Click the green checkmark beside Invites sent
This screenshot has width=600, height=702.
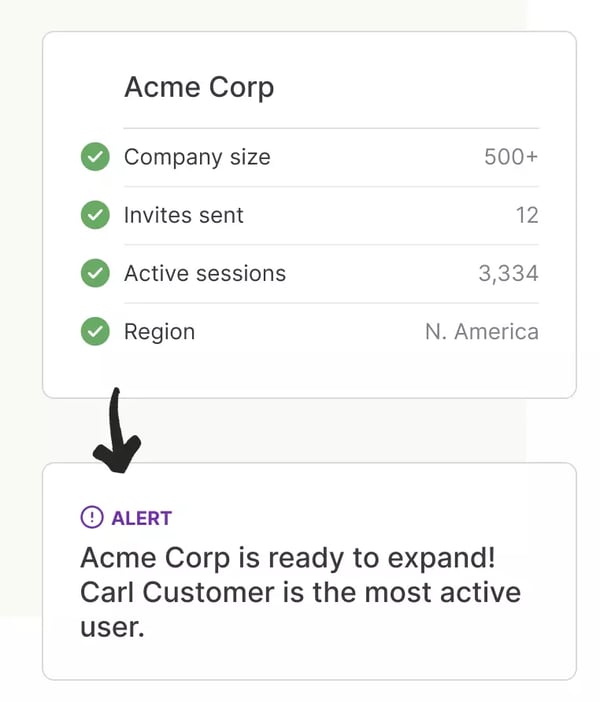click(x=95, y=215)
